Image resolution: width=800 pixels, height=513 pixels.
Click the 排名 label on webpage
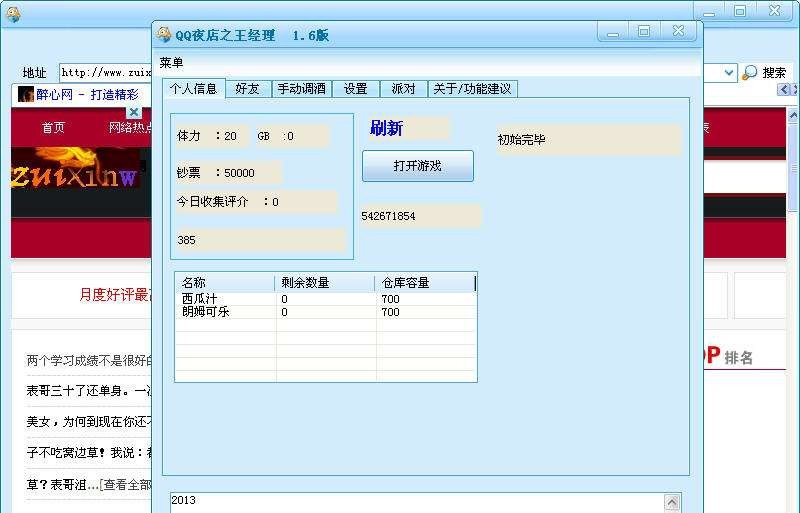point(738,358)
